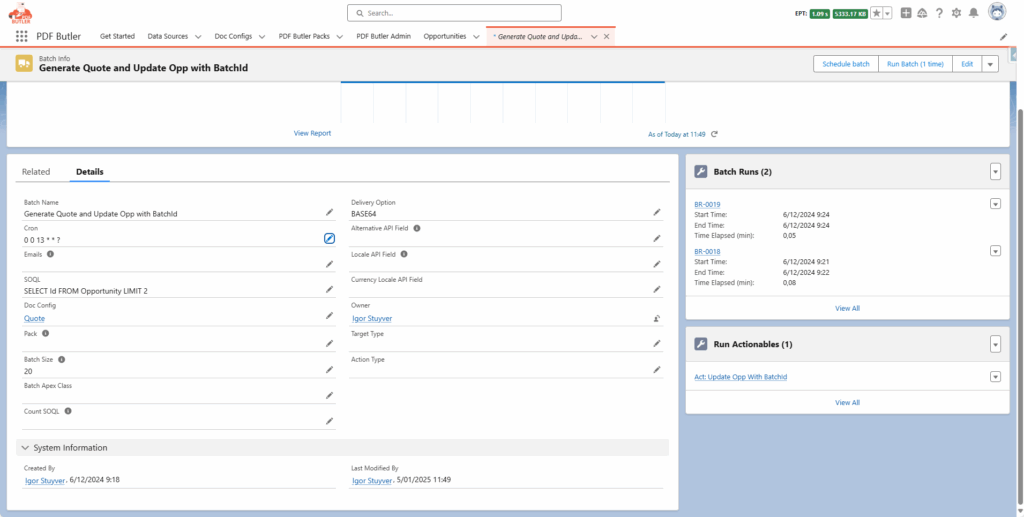Screen dimensions: 1024x517
Task: Open the favorites list dropdown arrow
Action: point(888,13)
